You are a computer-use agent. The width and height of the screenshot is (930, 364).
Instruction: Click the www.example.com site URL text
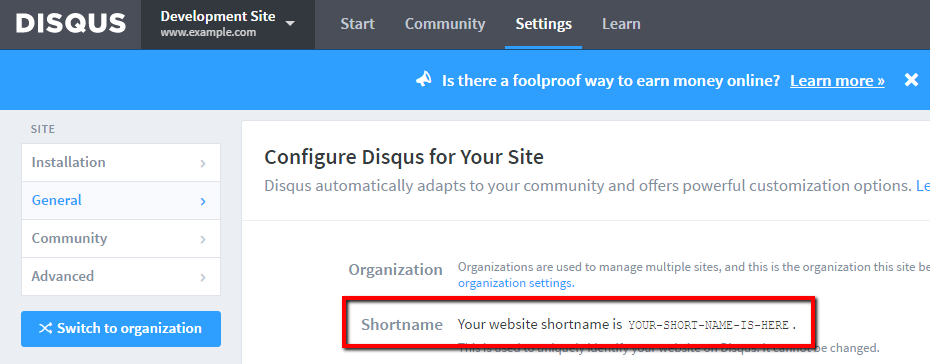pyautogui.click(x=208, y=33)
